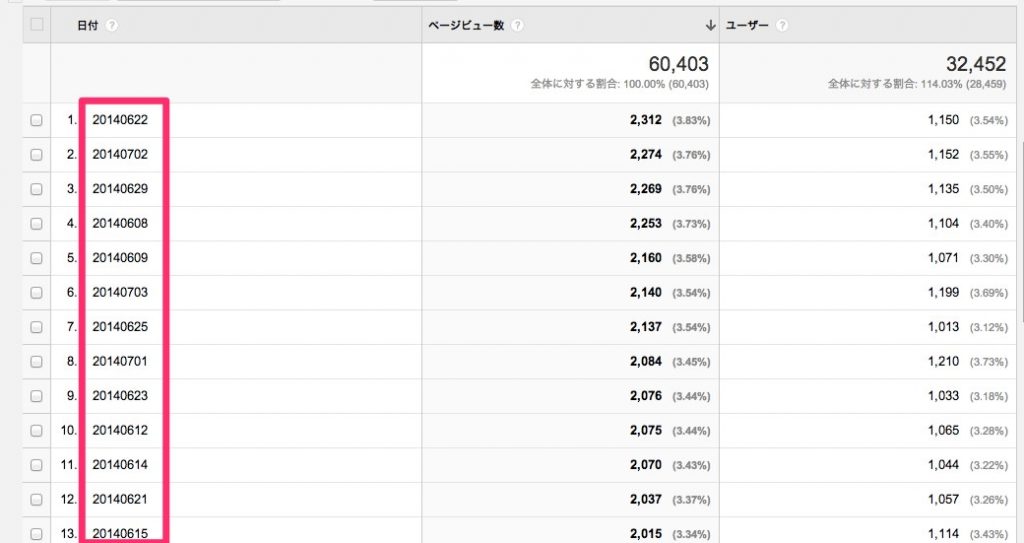Sort table by 日付 column header
Viewport: 1024px width, 543px height.
88,25
